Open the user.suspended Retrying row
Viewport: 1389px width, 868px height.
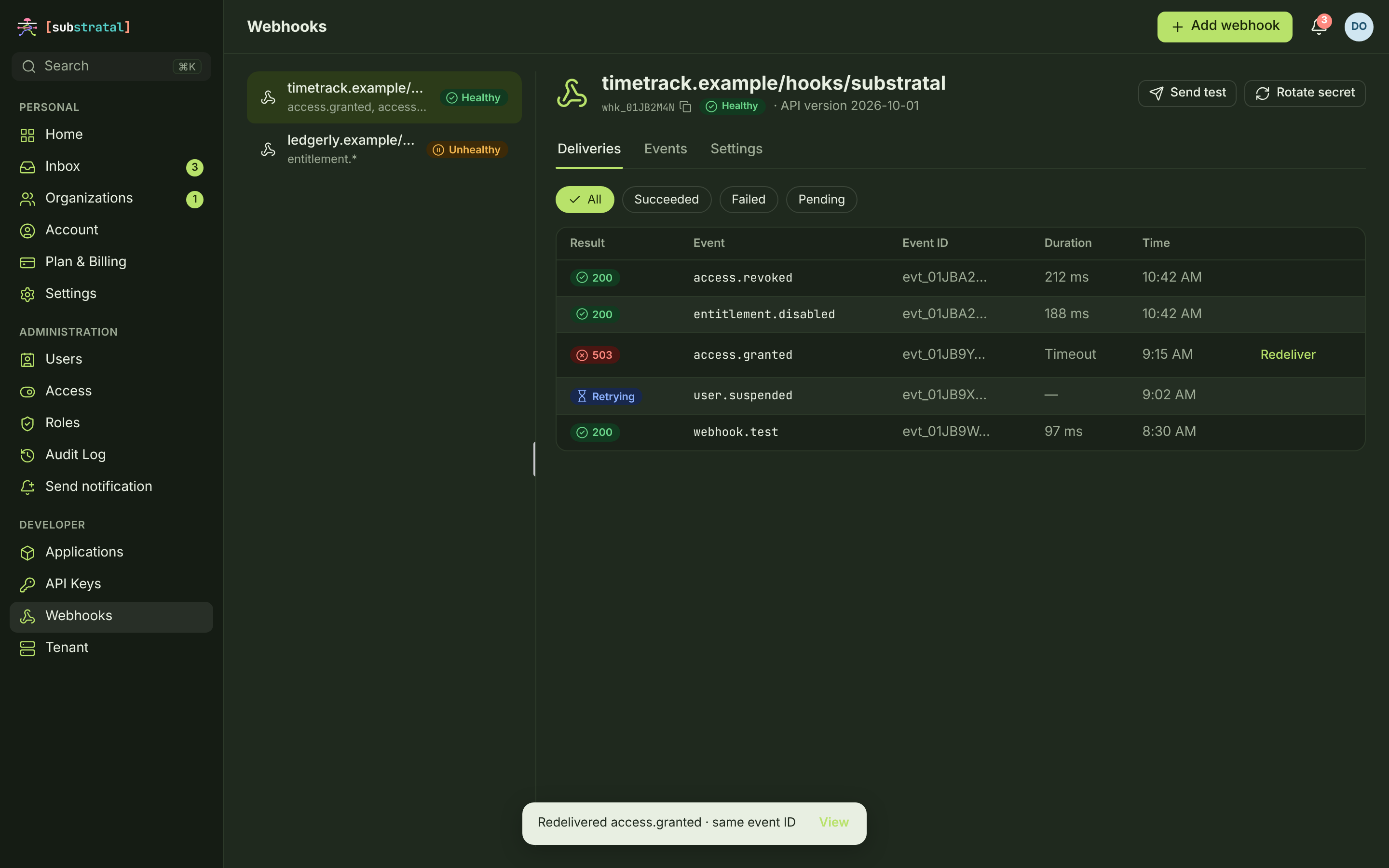(960, 395)
